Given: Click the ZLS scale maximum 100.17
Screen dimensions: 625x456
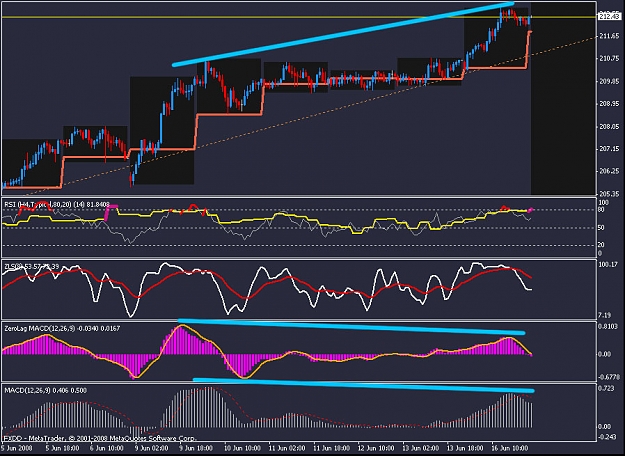Looking at the screenshot, I should [x=609, y=264].
